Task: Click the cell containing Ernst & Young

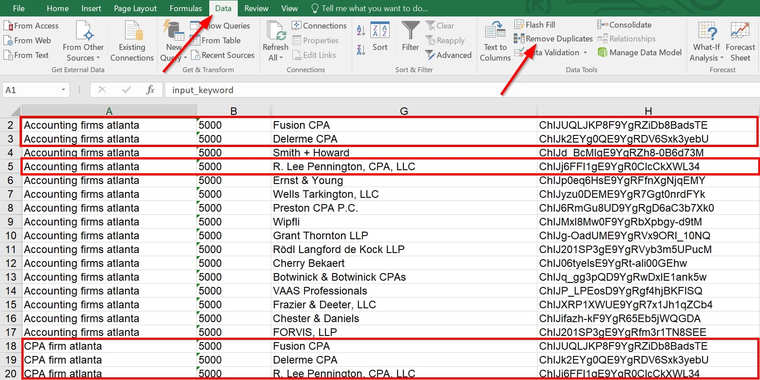Action: pyautogui.click(x=404, y=180)
